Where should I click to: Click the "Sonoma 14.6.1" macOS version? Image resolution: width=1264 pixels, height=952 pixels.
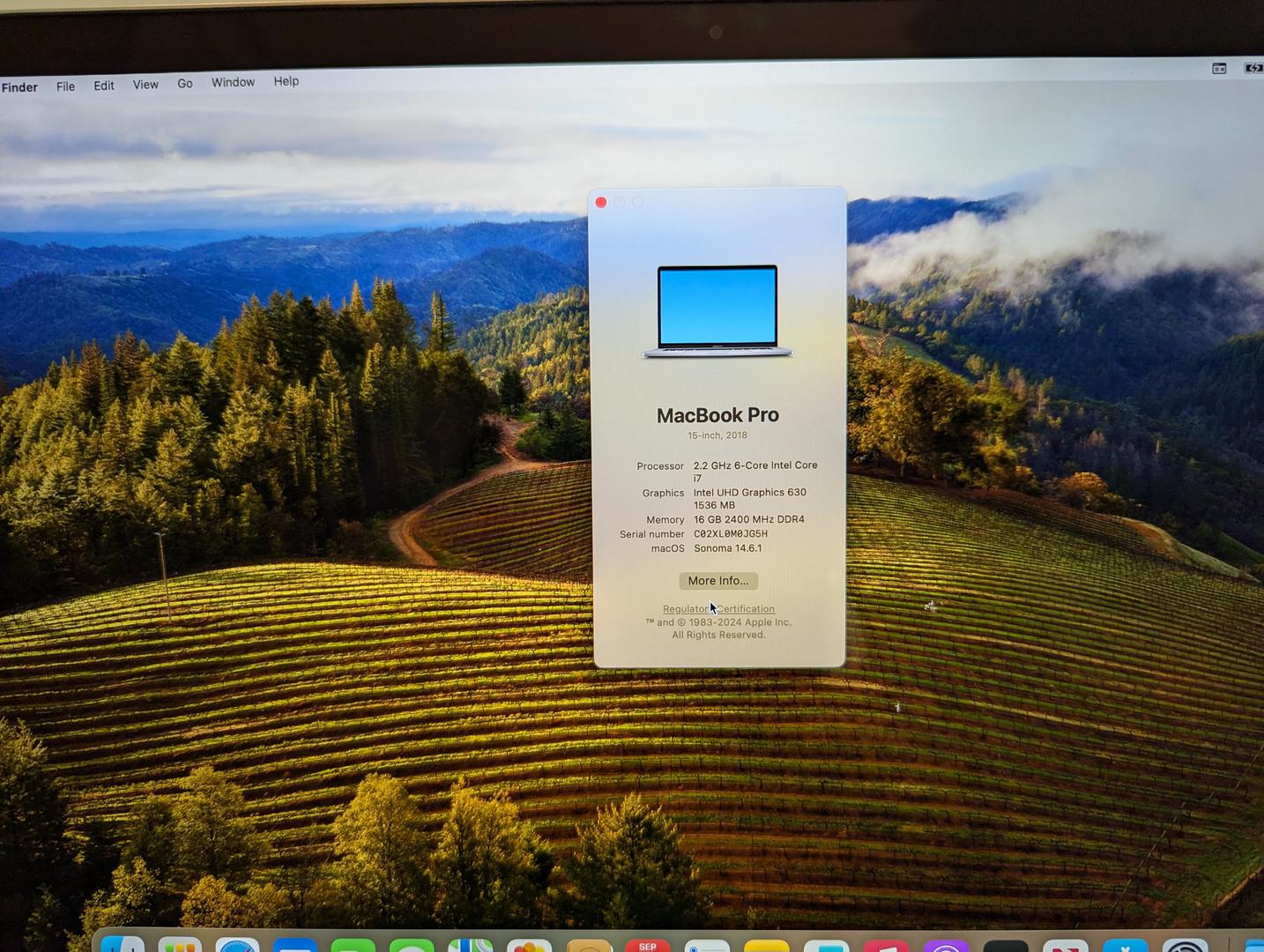point(728,548)
